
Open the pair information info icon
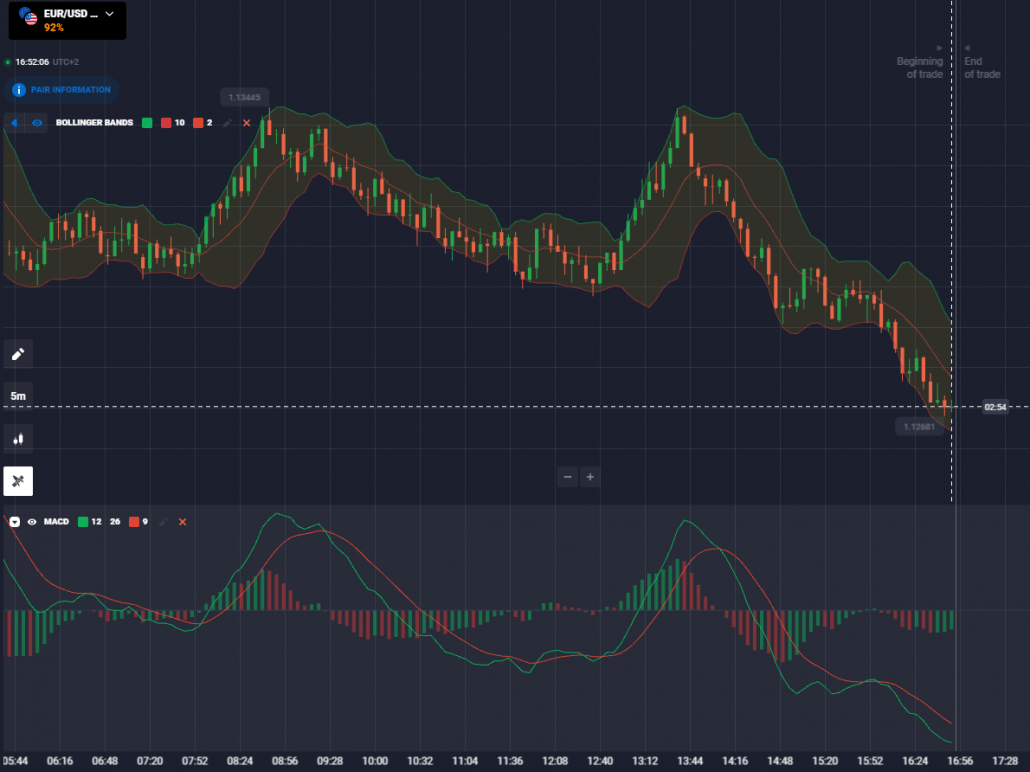click(x=17, y=90)
